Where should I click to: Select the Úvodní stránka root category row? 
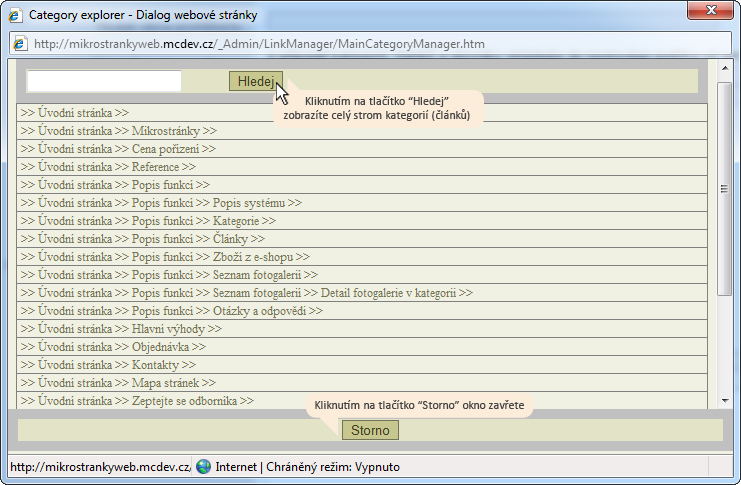[x=362, y=113]
